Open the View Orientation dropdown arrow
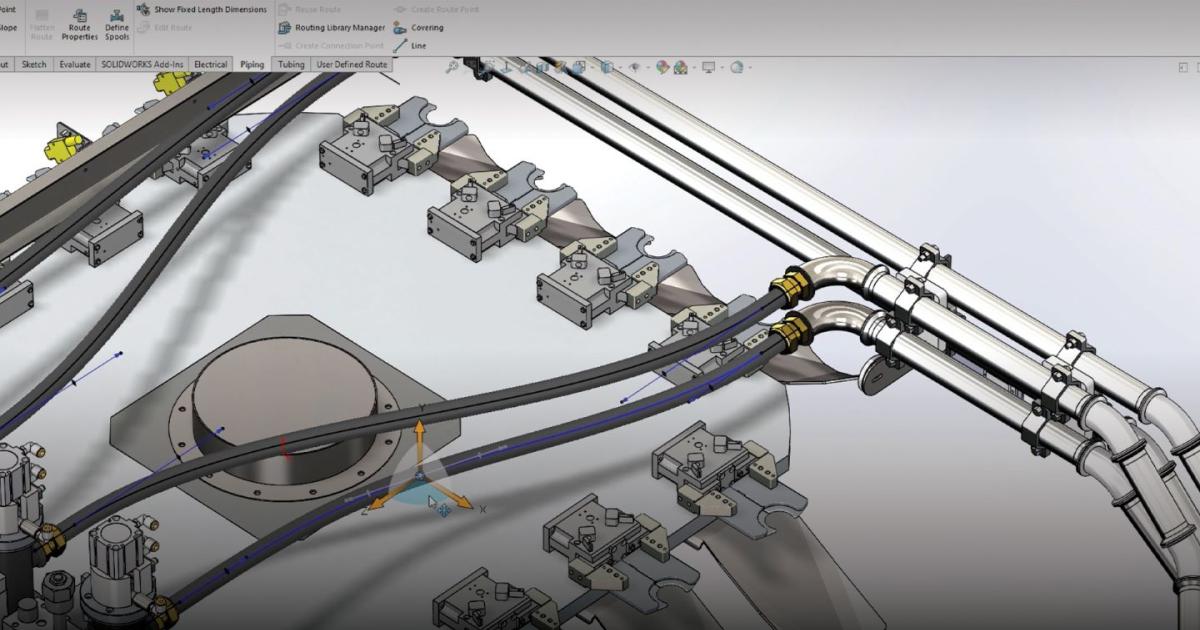The height and width of the screenshot is (630, 1200). (x=592, y=68)
